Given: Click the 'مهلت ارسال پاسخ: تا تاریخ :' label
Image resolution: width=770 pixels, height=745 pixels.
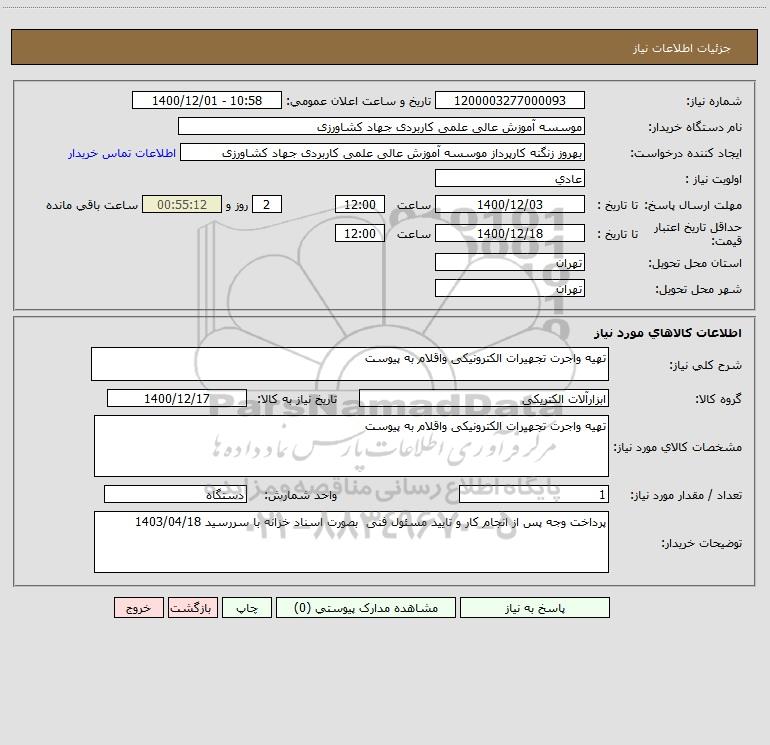Looking at the screenshot, I should coord(669,205).
